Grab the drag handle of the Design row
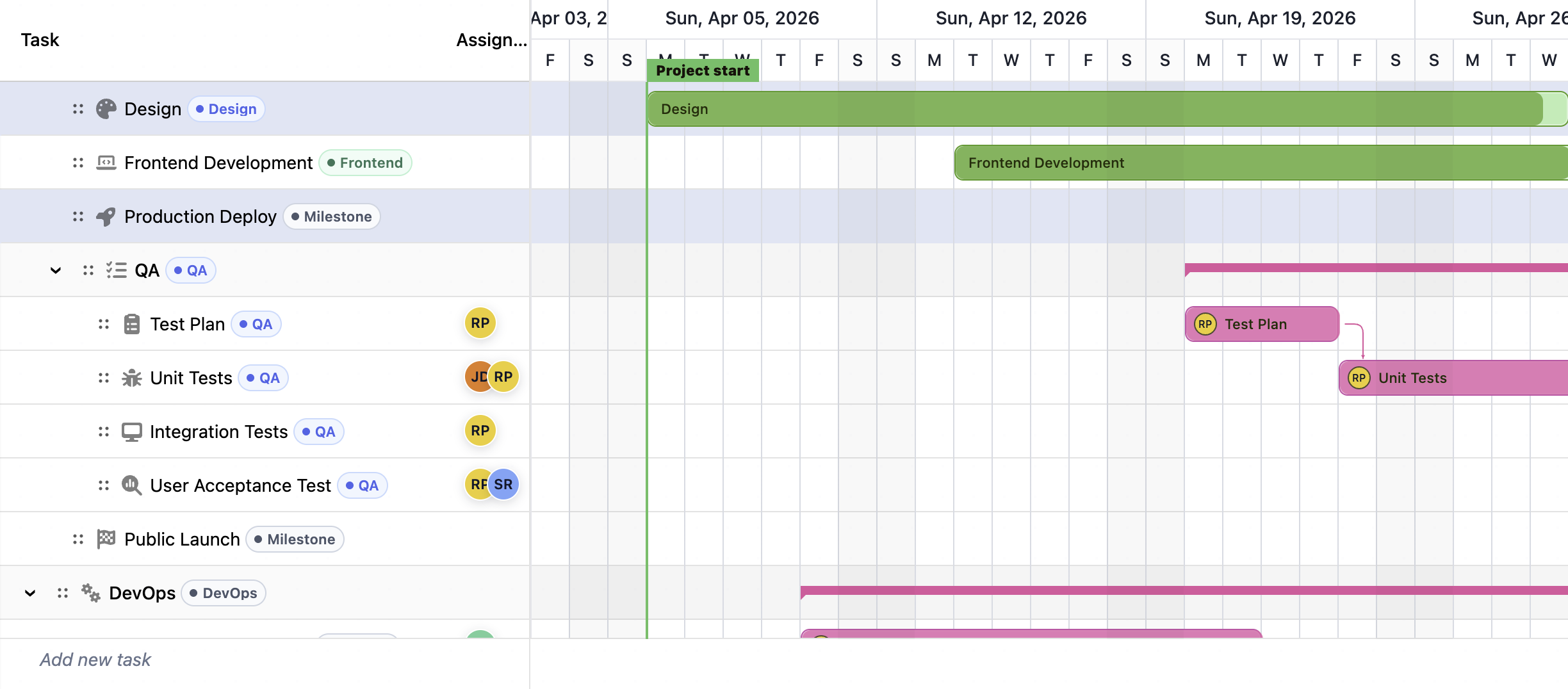Screen dimensions: 1568x689 (78, 109)
